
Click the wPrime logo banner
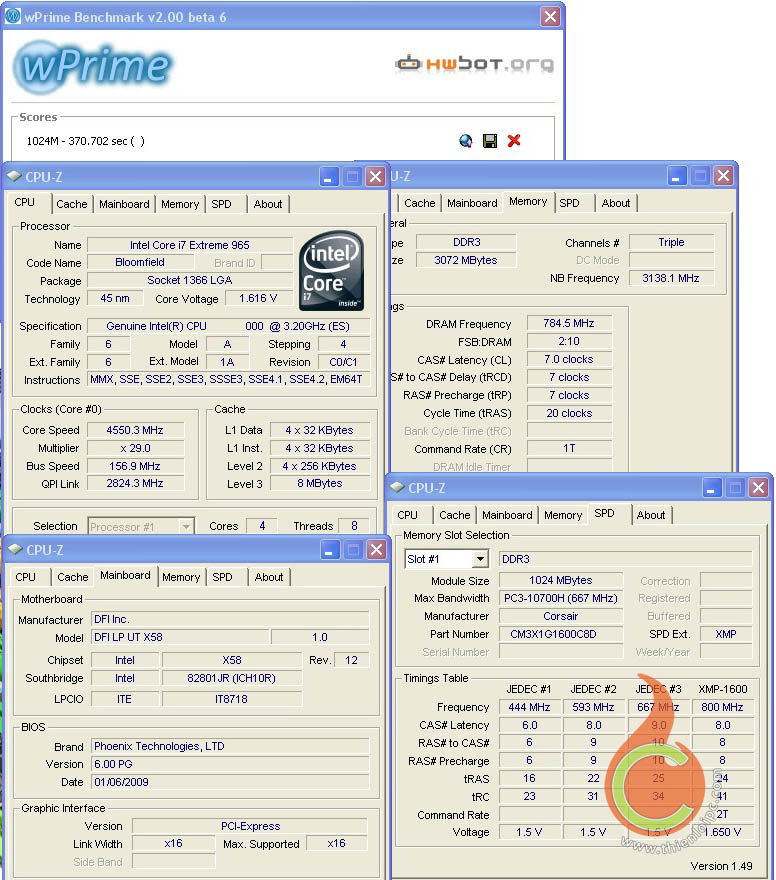tap(93, 66)
